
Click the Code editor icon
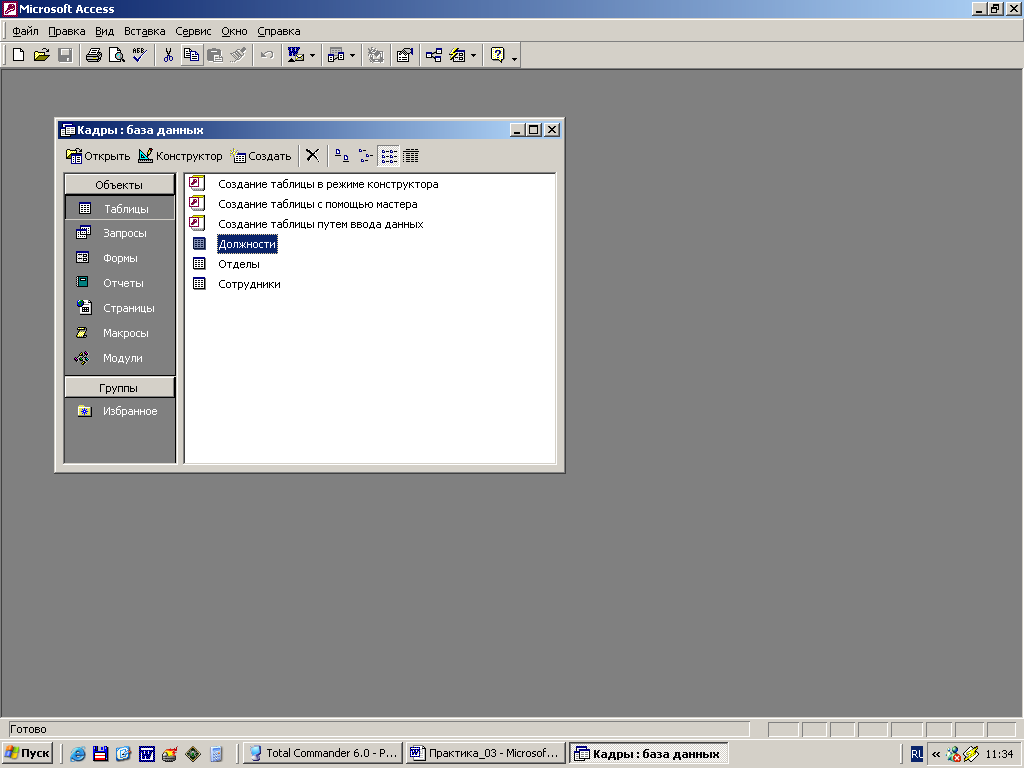[376, 55]
